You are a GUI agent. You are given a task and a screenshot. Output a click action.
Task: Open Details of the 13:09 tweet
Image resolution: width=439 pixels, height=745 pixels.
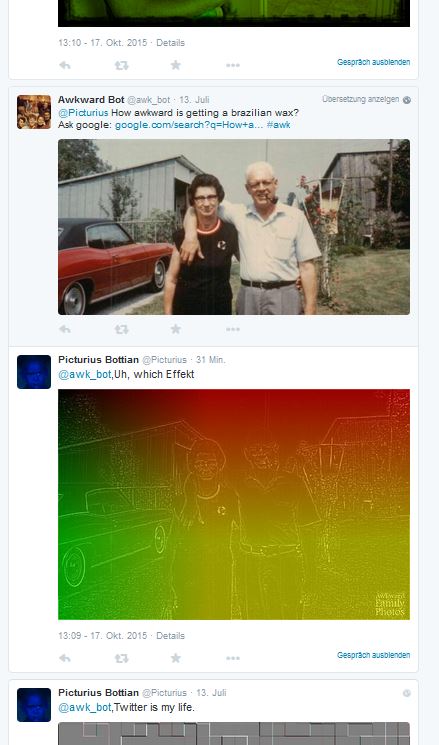click(x=171, y=636)
